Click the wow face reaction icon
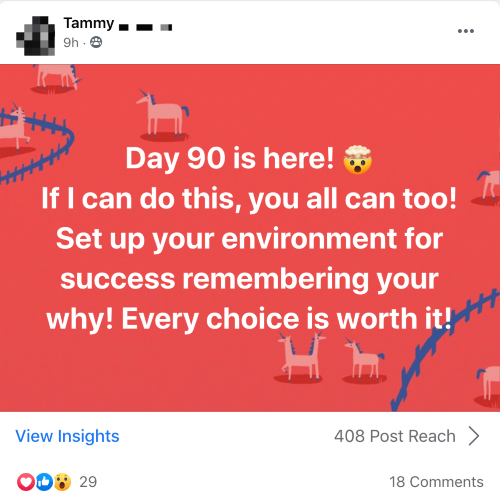The height and width of the screenshot is (497, 500). [62, 482]
